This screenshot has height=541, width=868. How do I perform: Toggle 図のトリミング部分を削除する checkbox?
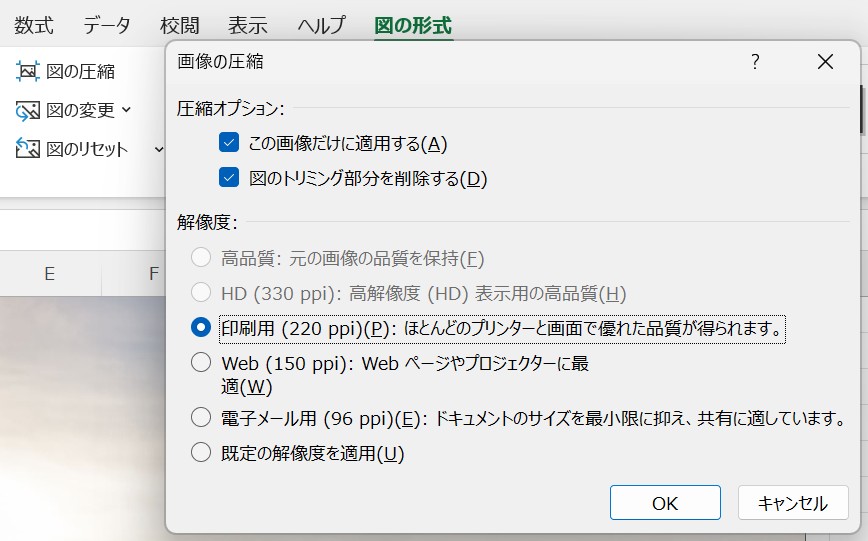point(230,178)
